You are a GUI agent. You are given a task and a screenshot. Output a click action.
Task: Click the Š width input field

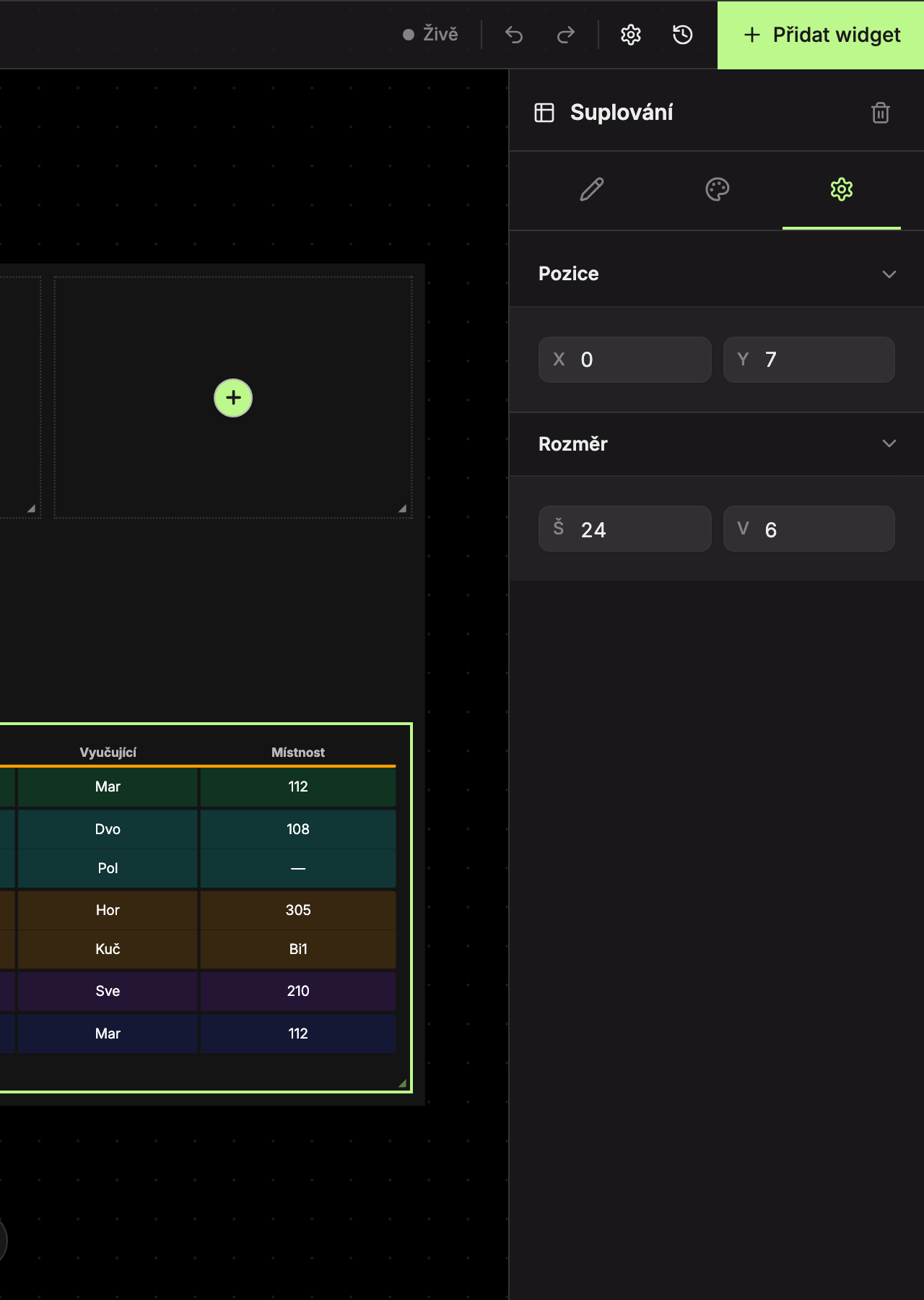(625, 529)
